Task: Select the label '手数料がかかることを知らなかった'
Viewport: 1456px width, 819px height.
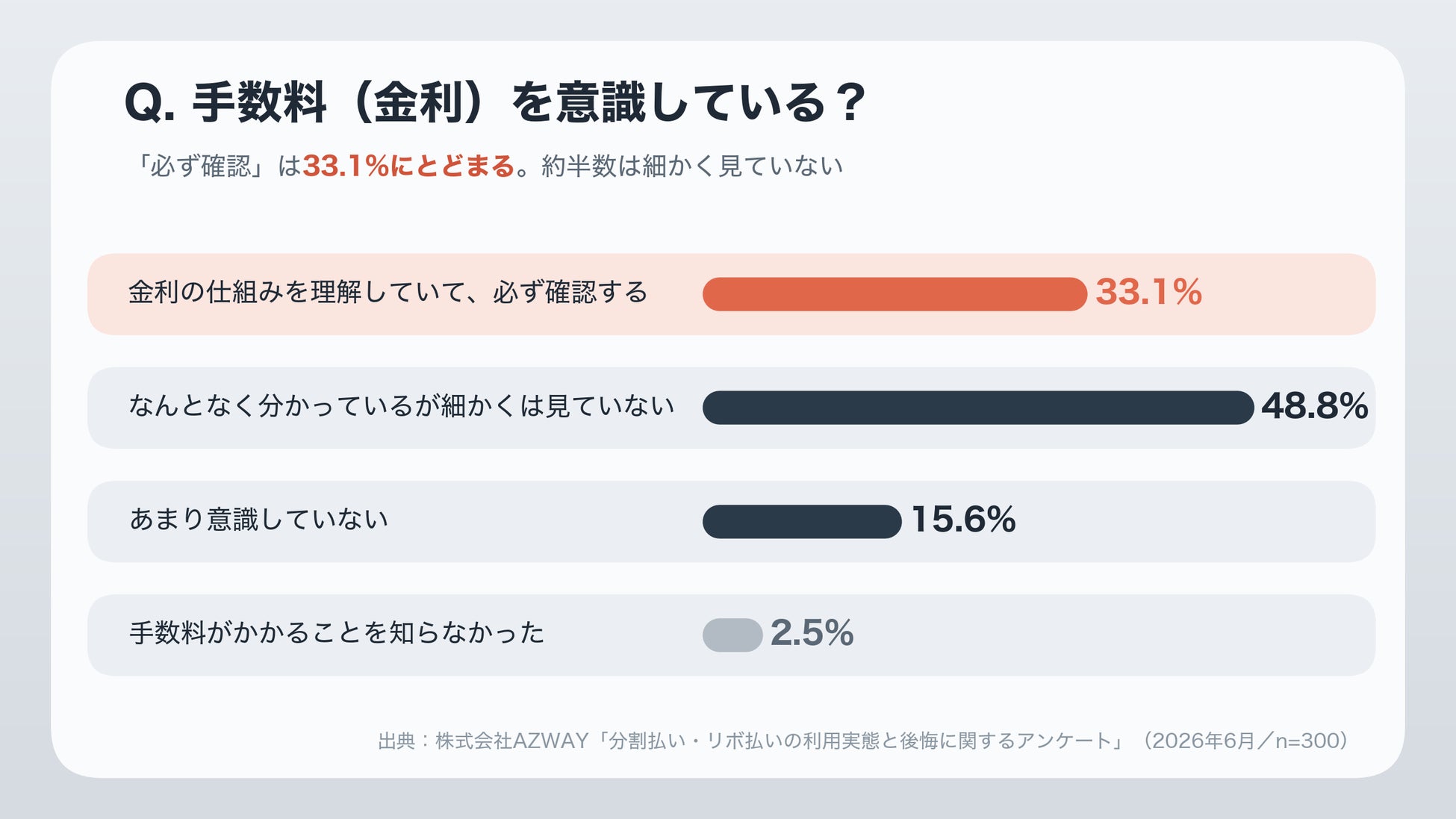Action: click(x=337, y=632)
